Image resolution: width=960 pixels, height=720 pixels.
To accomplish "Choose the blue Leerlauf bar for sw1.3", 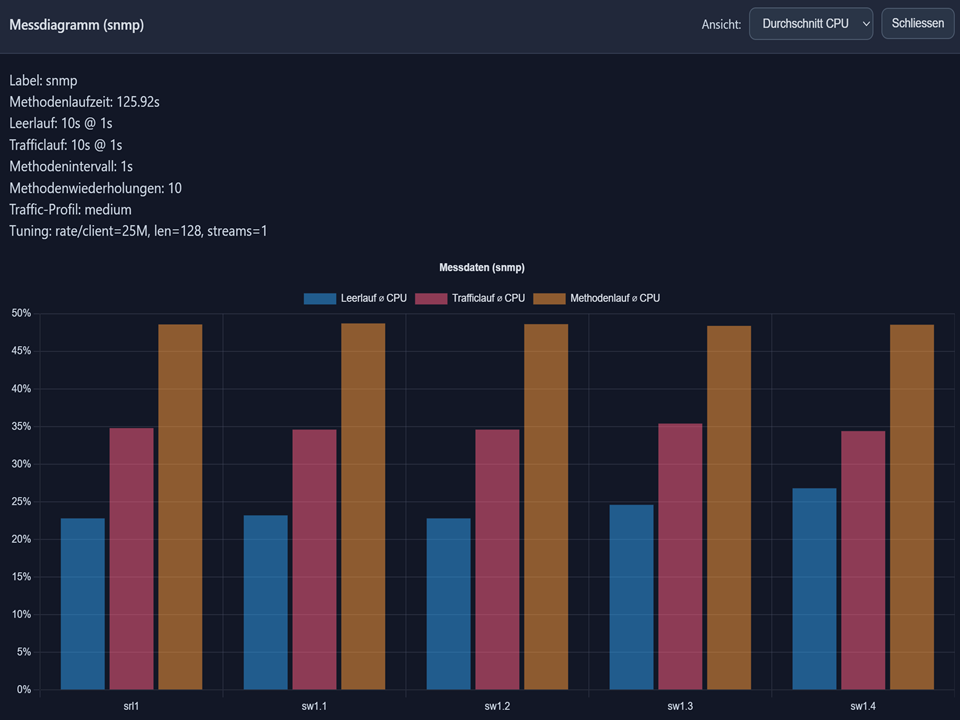I will click(x=631, y=597).
